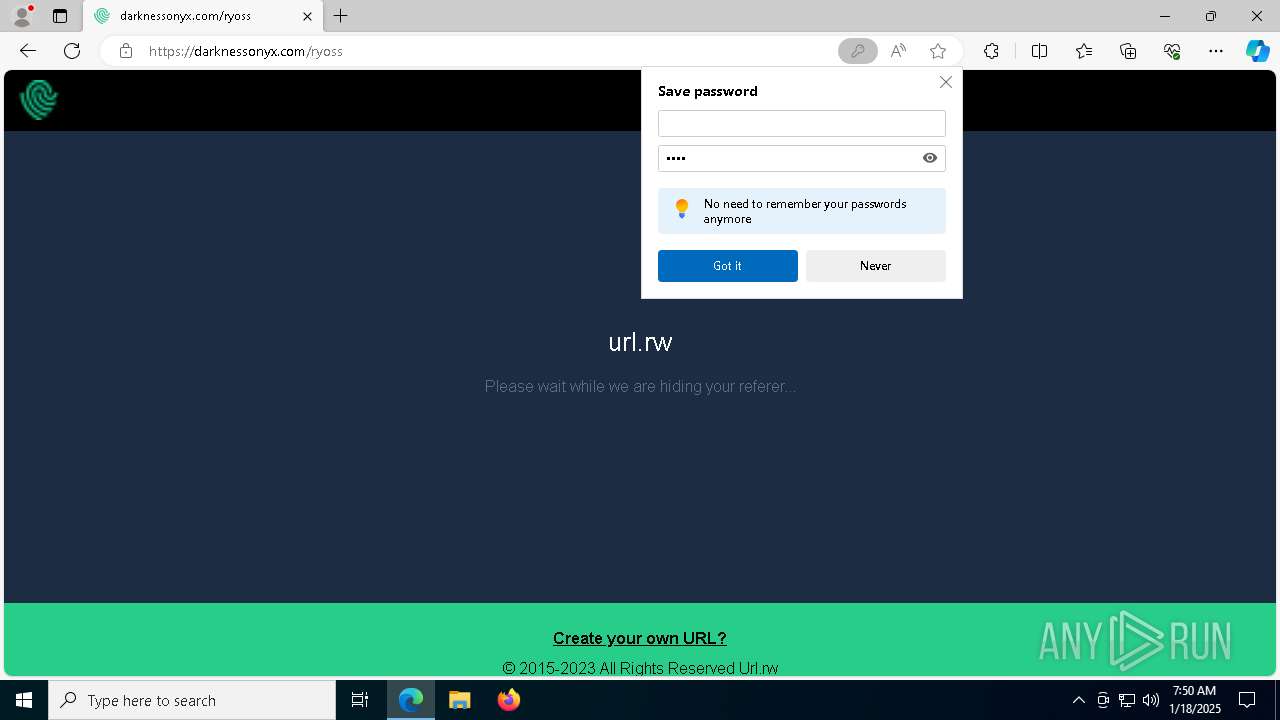Image resolution: width=1280 pixels, height=720 pixels.
Task: Click the Never button
Action: 876,266
